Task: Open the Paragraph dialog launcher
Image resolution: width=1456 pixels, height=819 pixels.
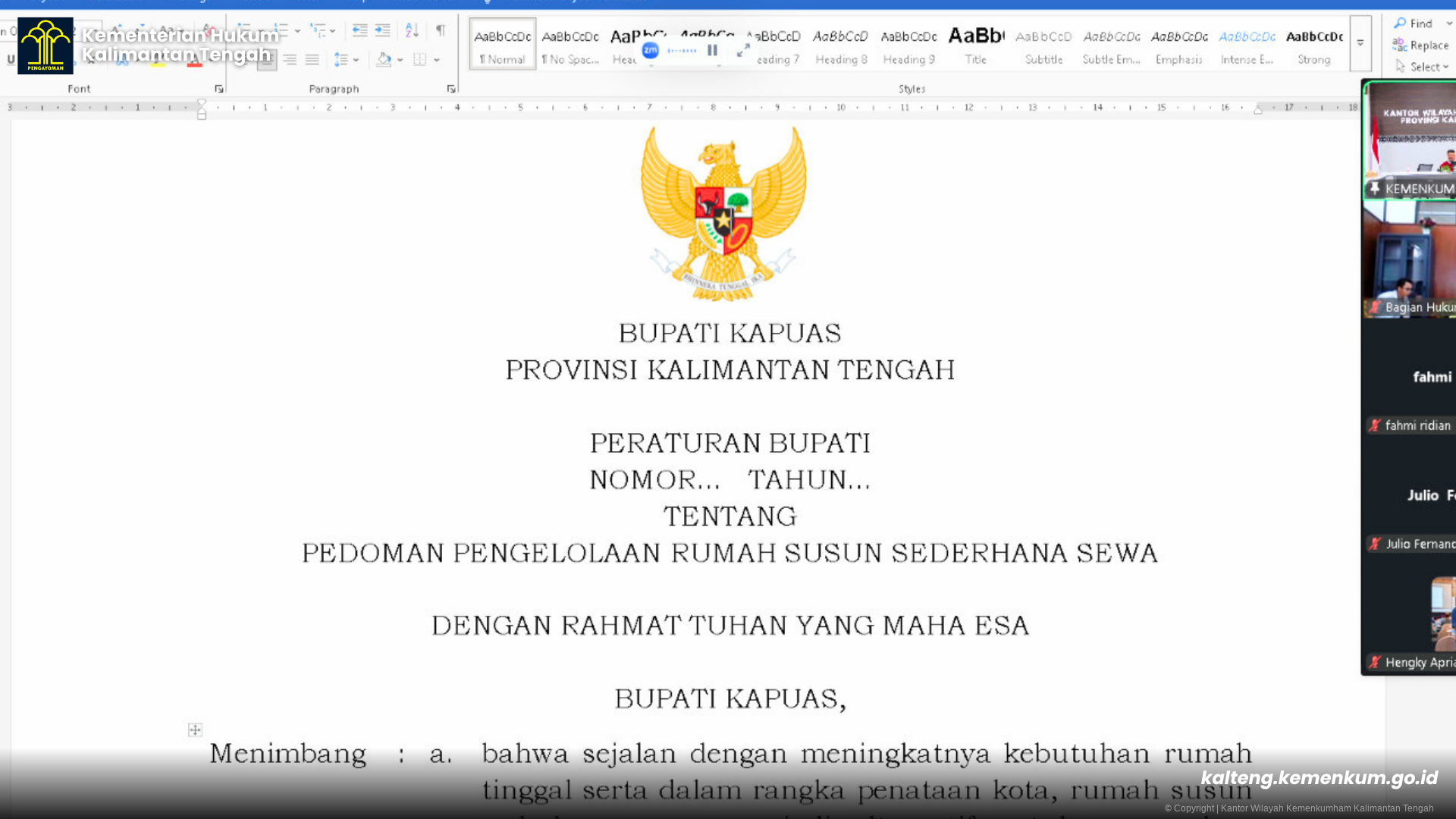Action: (x=451, y=89)
